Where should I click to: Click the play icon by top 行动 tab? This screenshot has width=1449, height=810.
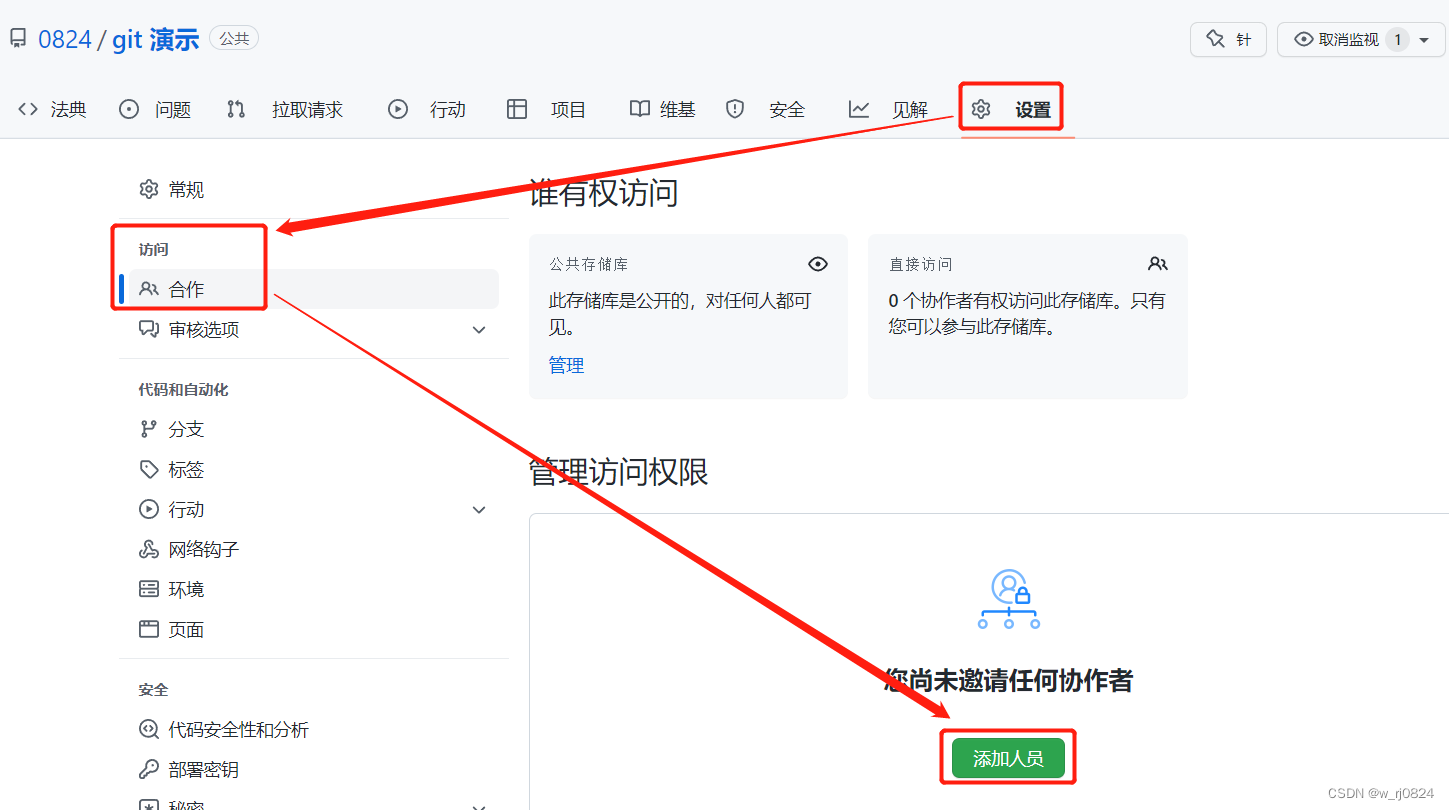coord(398,109)
